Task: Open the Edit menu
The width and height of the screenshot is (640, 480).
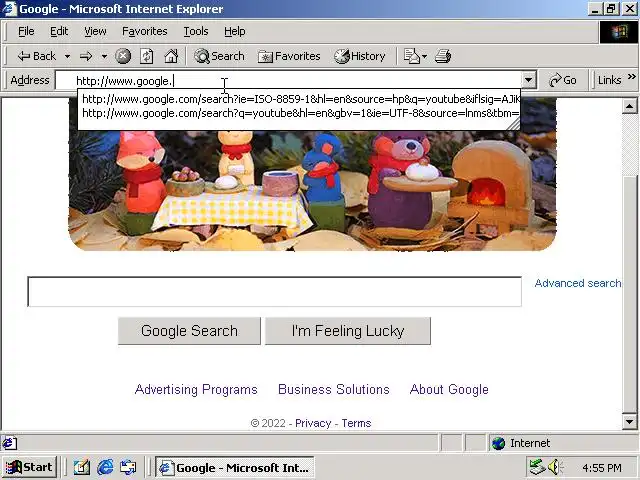Action: pyautogui.click(x=59, y=31)
